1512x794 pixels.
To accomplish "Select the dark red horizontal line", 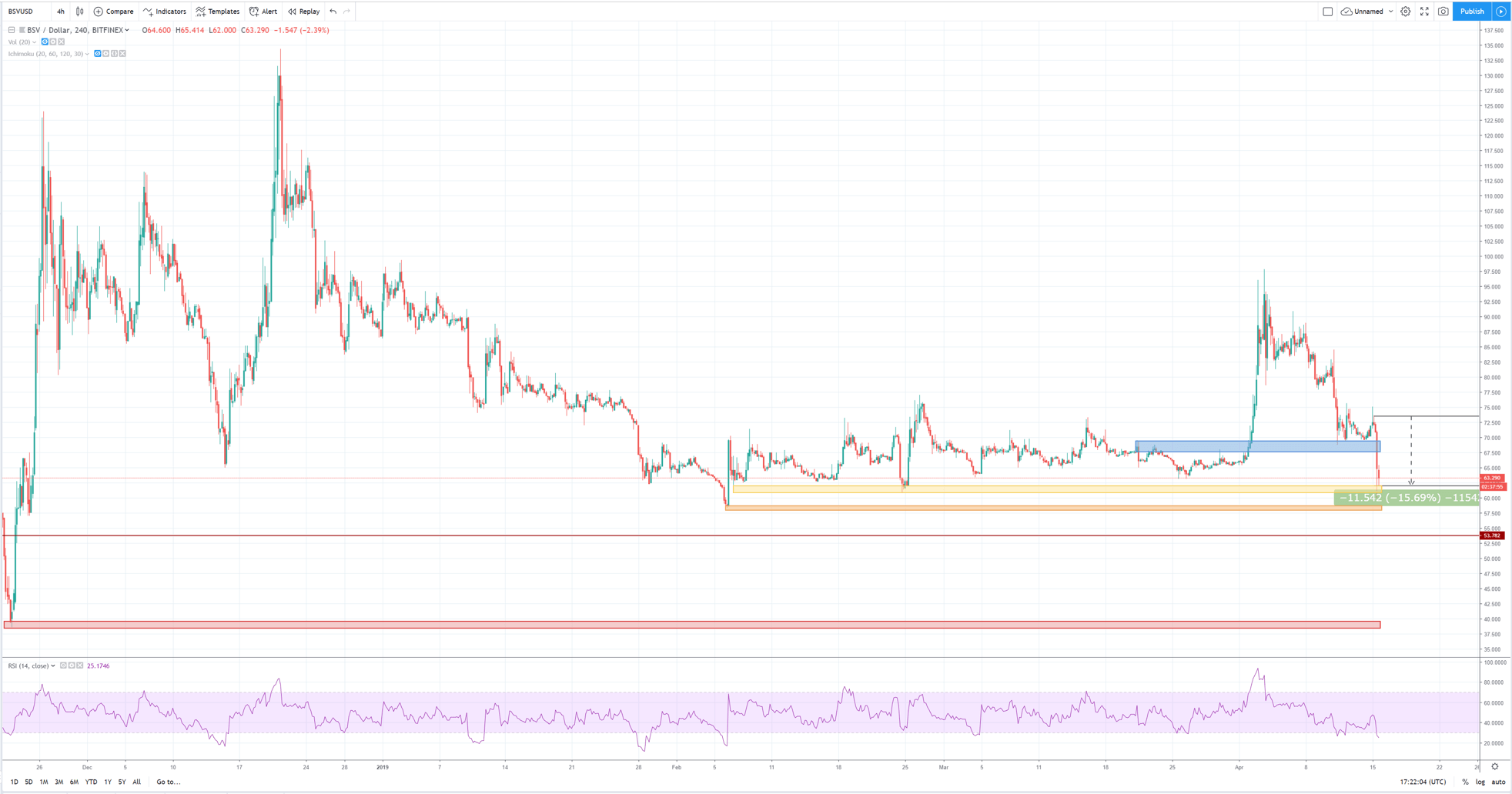I will (x=739, y=535).
